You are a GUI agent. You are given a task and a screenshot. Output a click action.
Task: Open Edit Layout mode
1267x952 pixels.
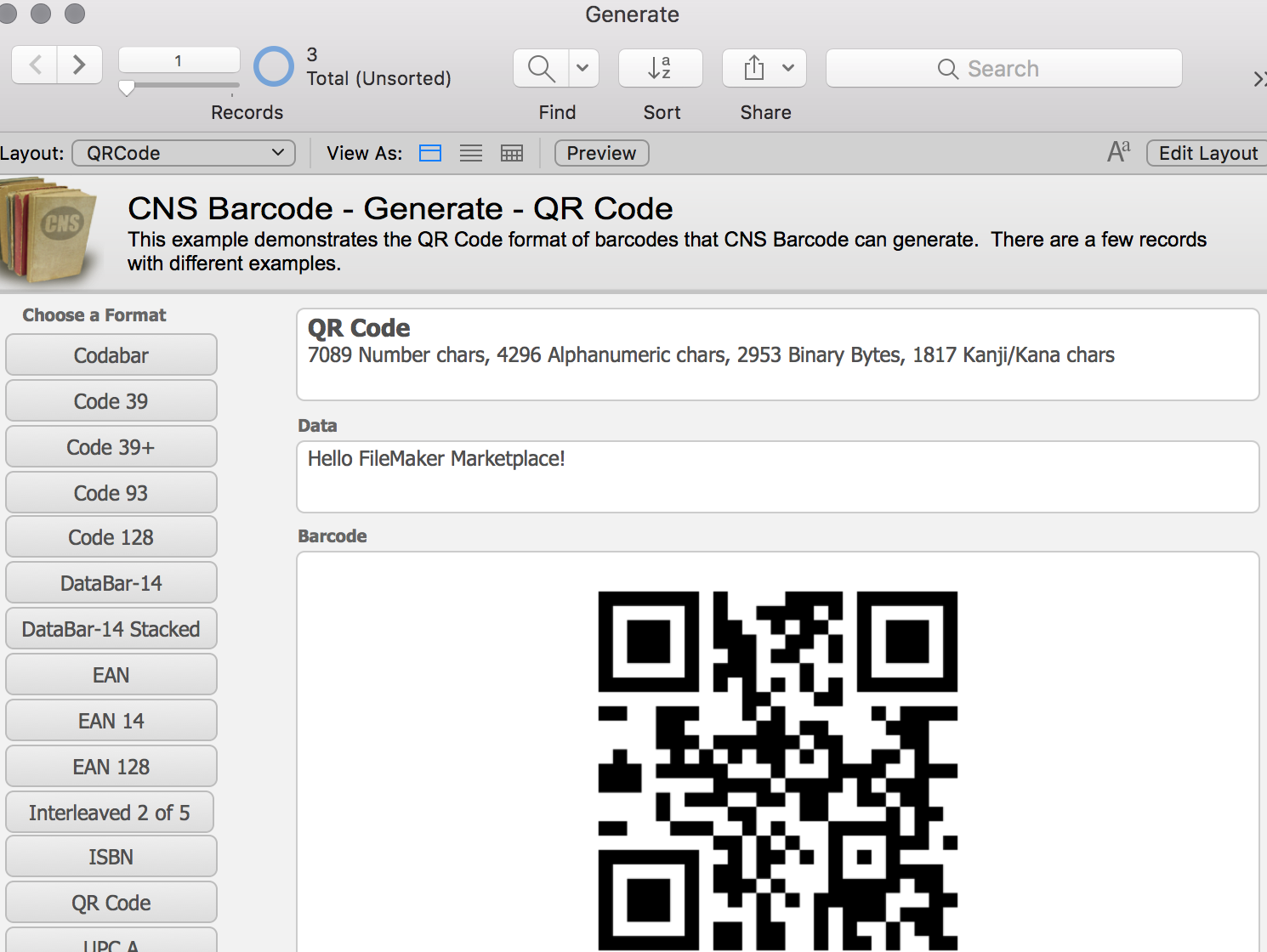(x=1207, y=153)
